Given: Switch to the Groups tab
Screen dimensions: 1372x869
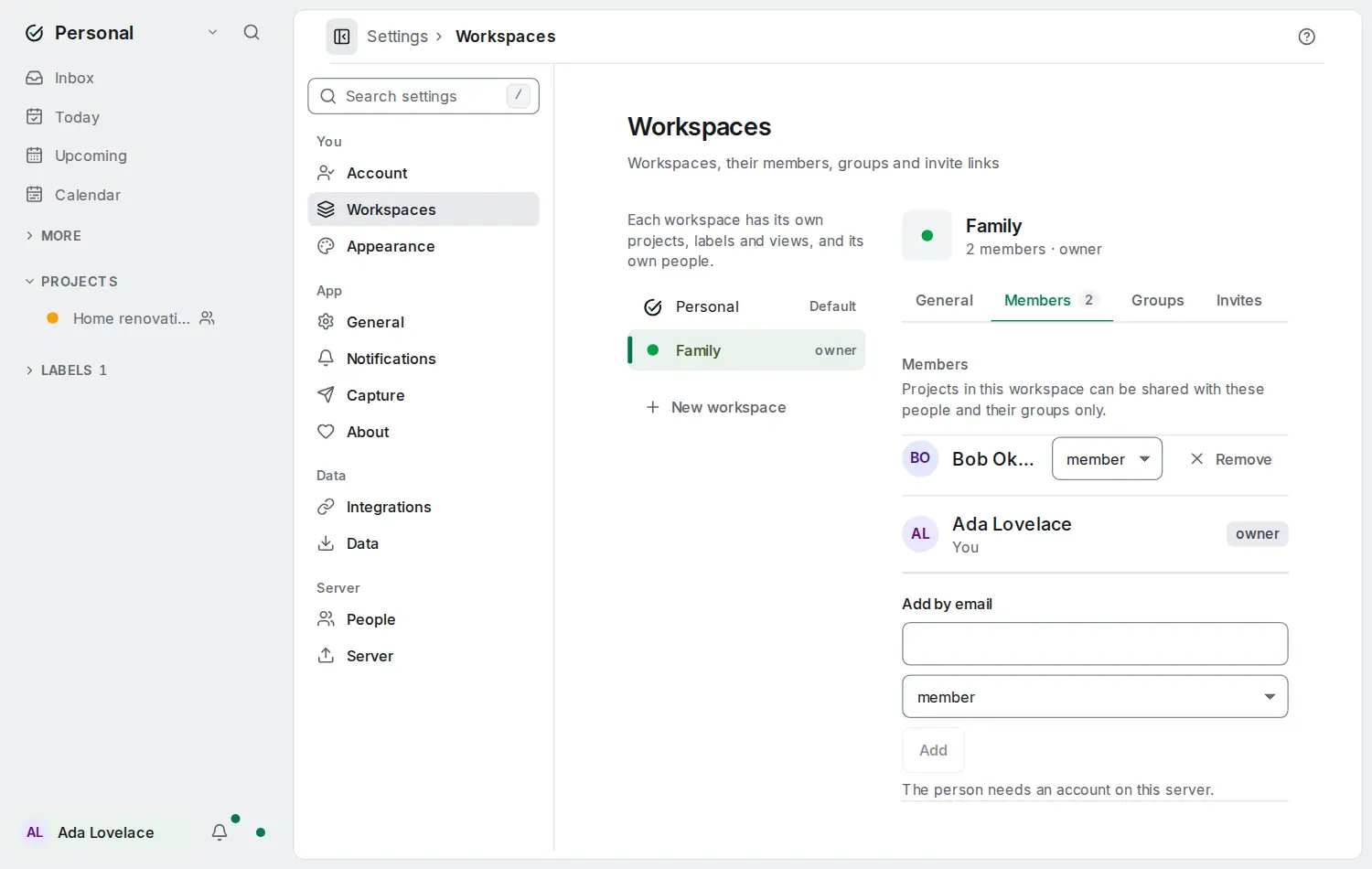Looking at the screenshot, I should point(1157,300).
